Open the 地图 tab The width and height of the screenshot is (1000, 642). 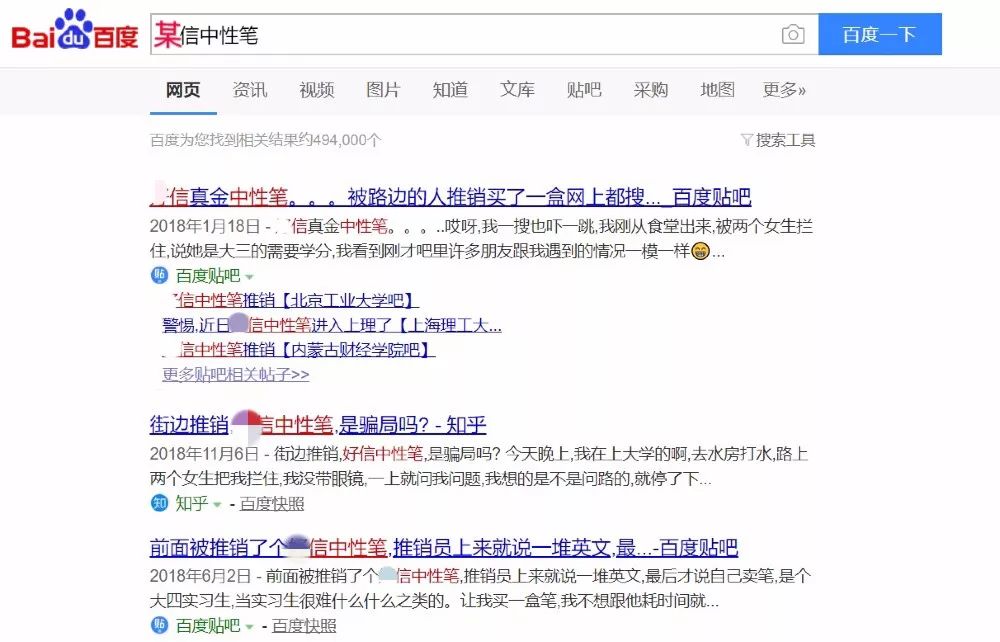(x=717, y=90)
